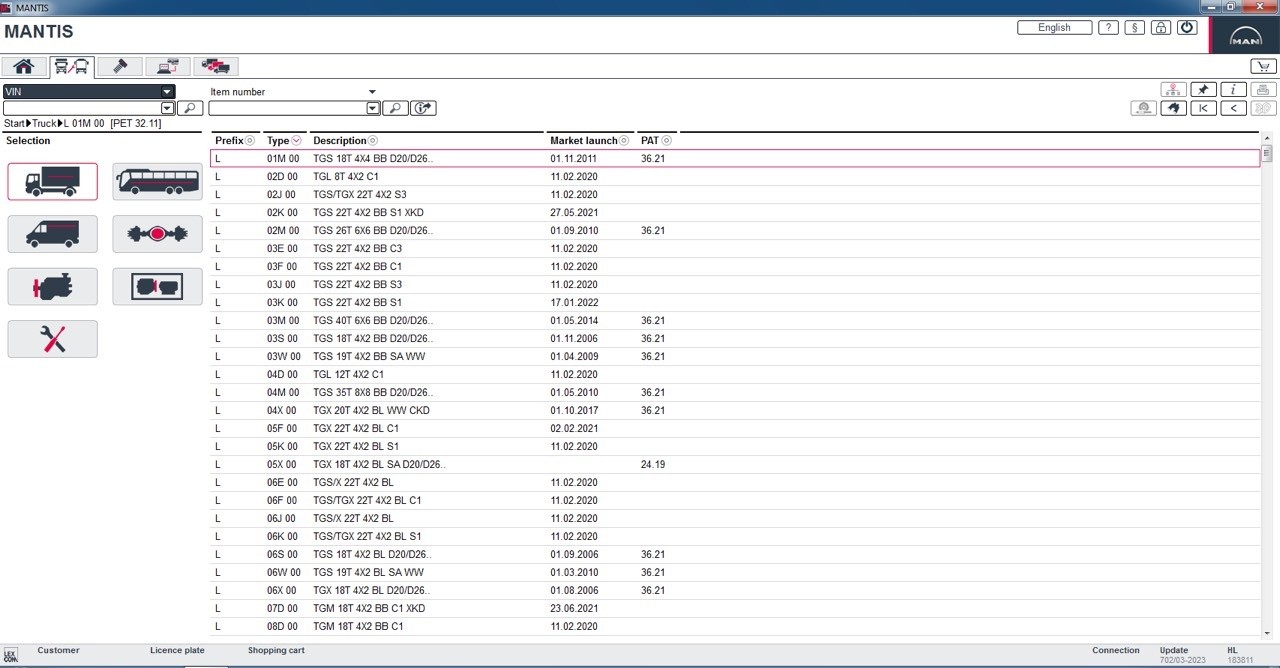This screenshot has height=668, width=1280.
Task: Open the shopping cart icon
Action: point(1263,67)
